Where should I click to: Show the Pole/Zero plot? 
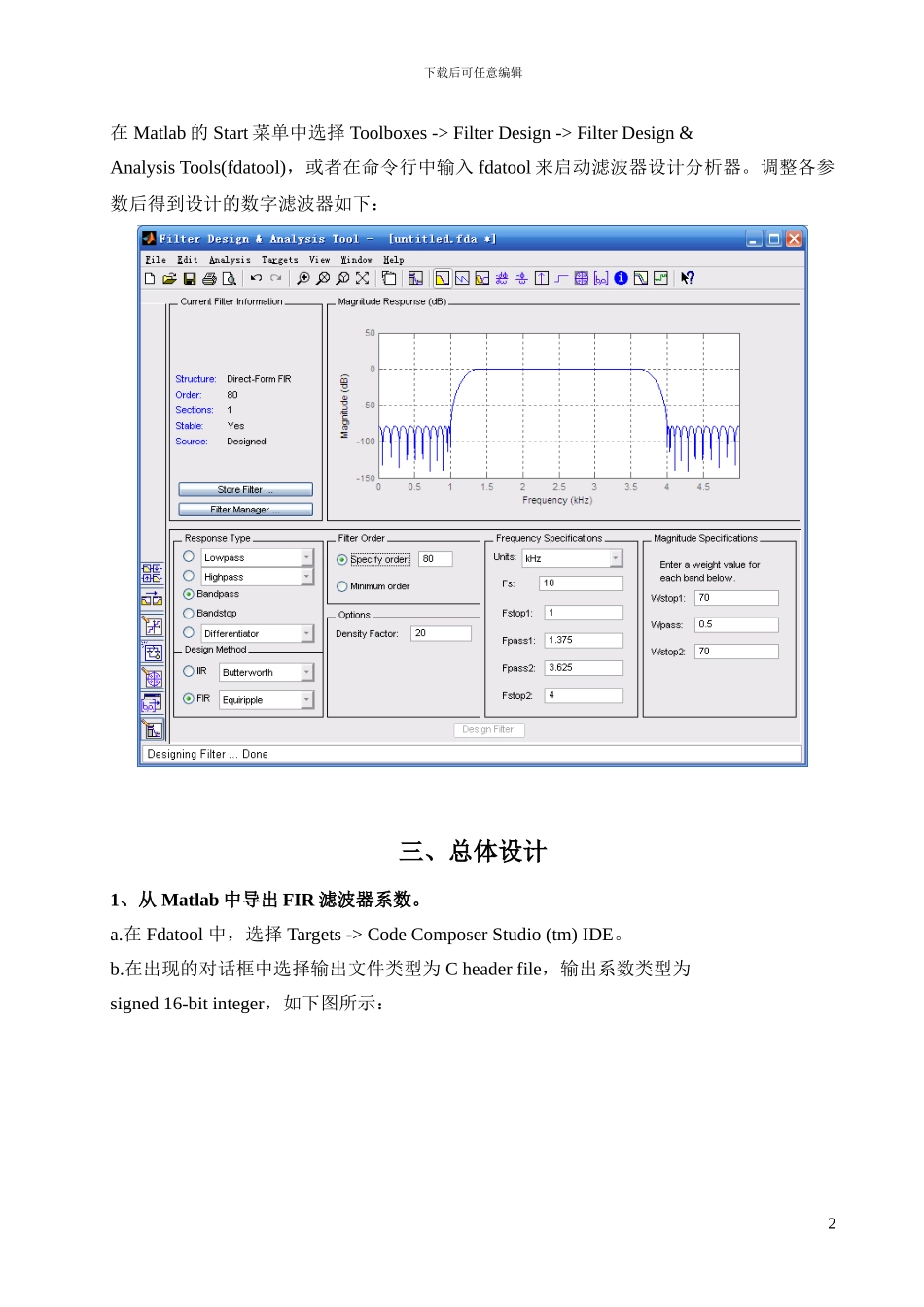tap(581, 278)
